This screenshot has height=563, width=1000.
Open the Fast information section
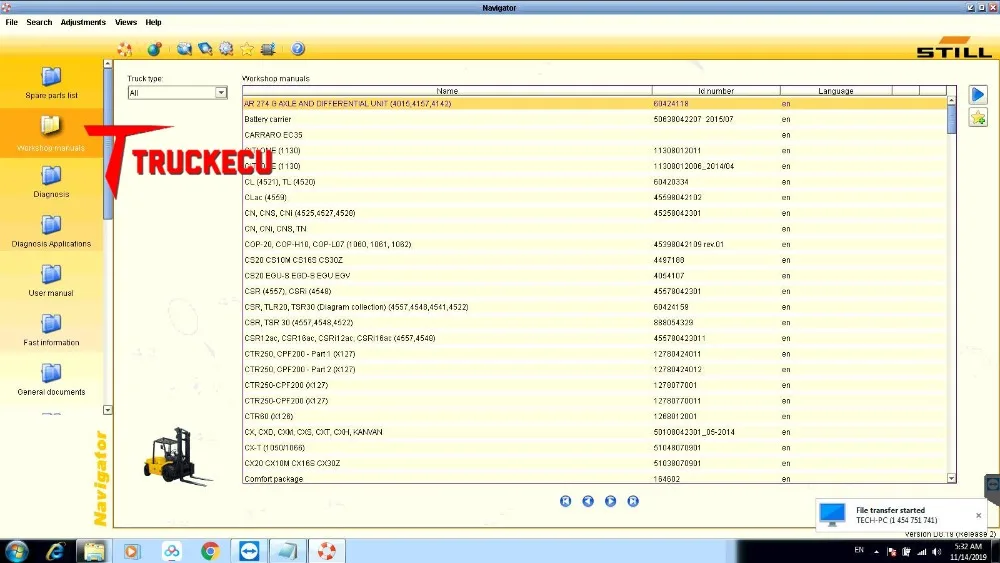point(51,330)
